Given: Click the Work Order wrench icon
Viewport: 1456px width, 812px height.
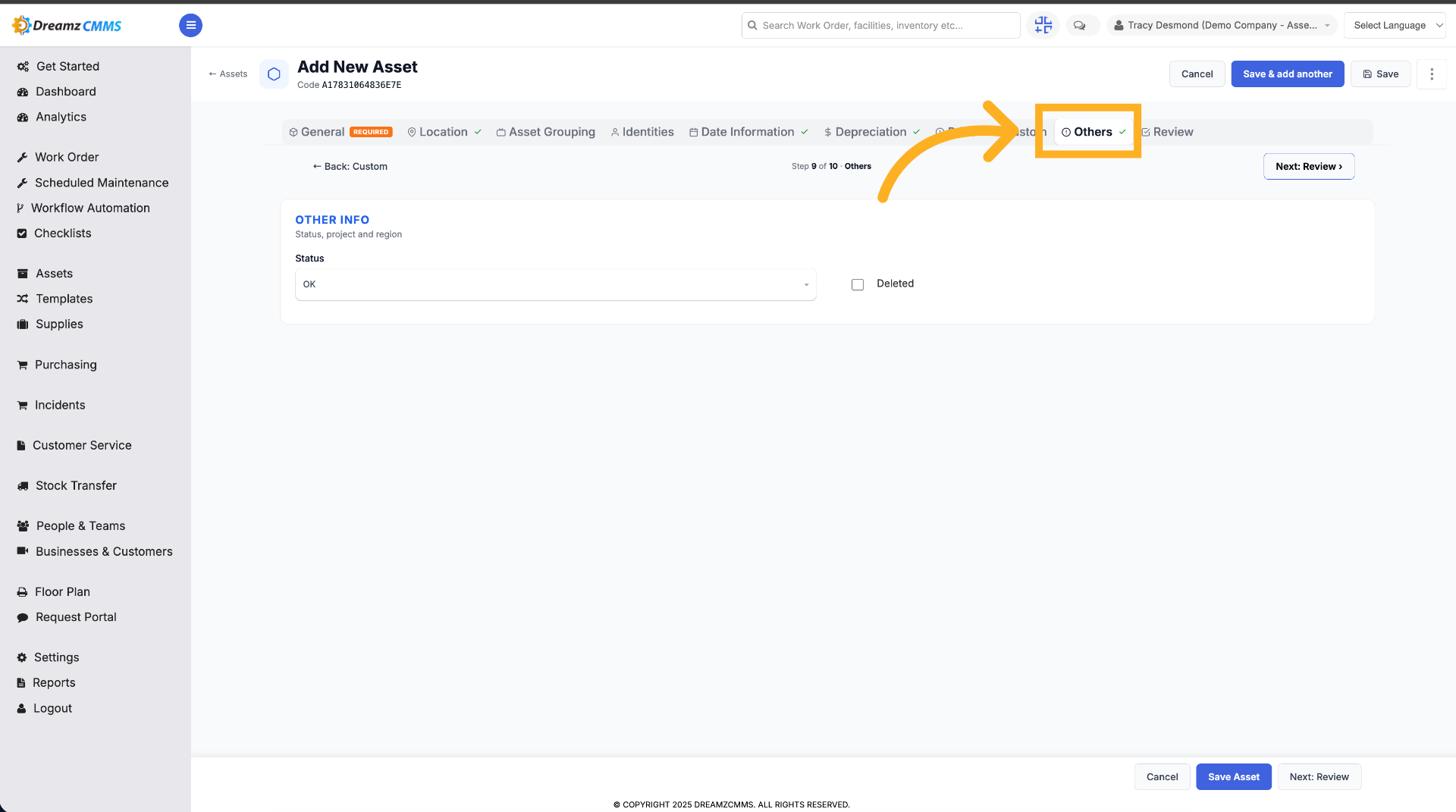Looking at the screenshot, I should (22, 158).
